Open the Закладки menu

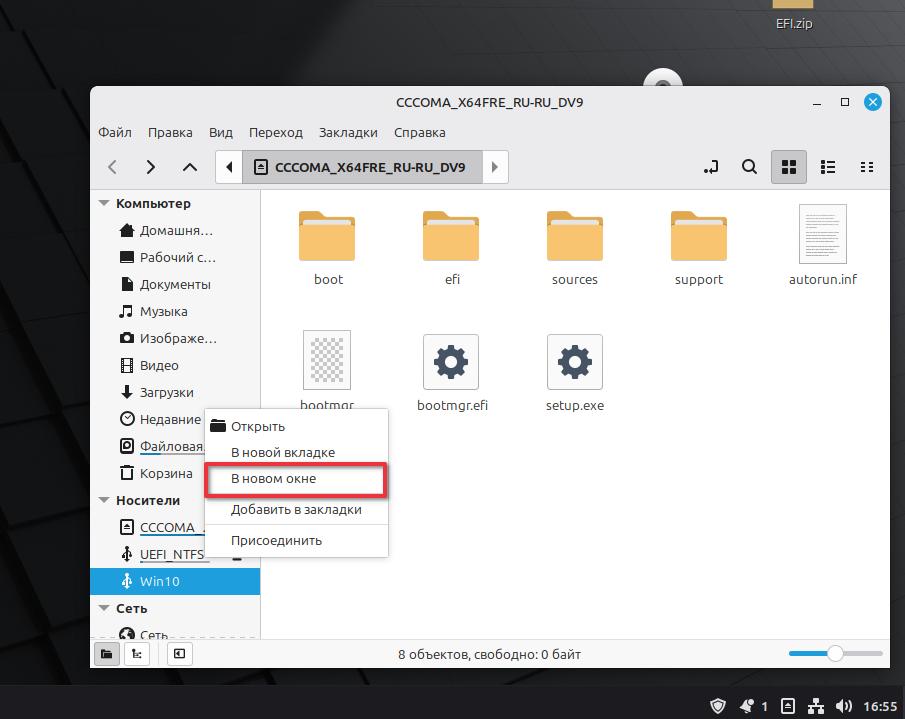tap(348, 132)
